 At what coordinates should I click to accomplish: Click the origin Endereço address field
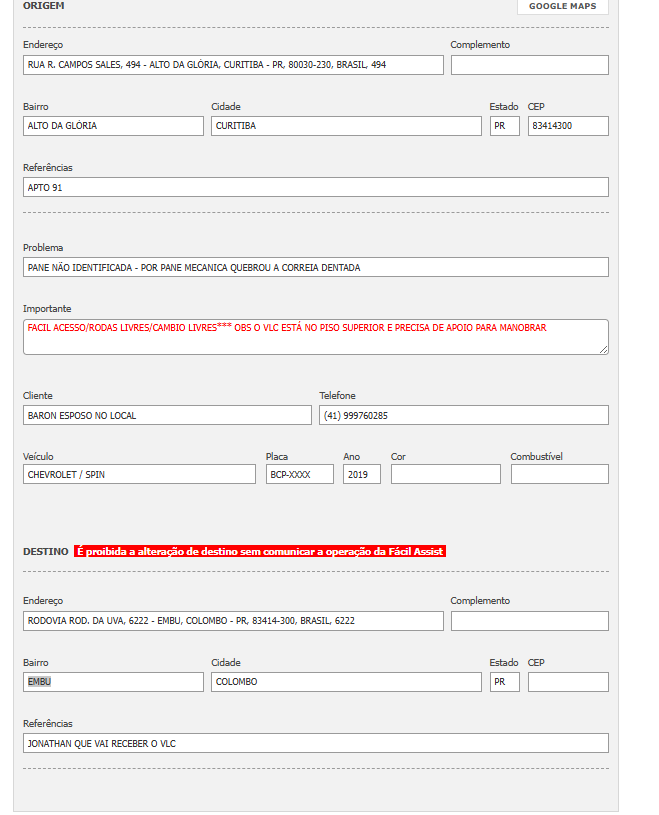coord(233,65)
